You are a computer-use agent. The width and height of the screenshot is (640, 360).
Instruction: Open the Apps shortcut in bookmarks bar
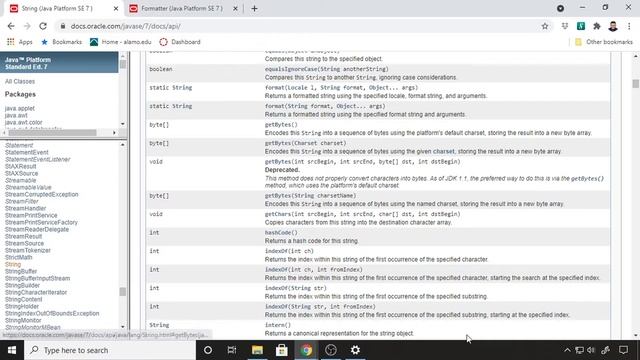[x=20, y=42]
